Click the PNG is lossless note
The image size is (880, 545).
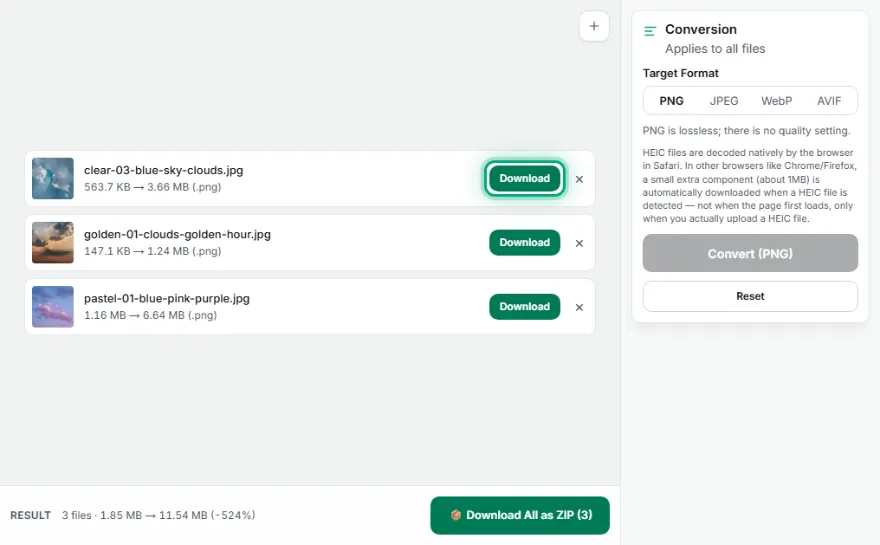pyautogui.click(x=746, y=131)
